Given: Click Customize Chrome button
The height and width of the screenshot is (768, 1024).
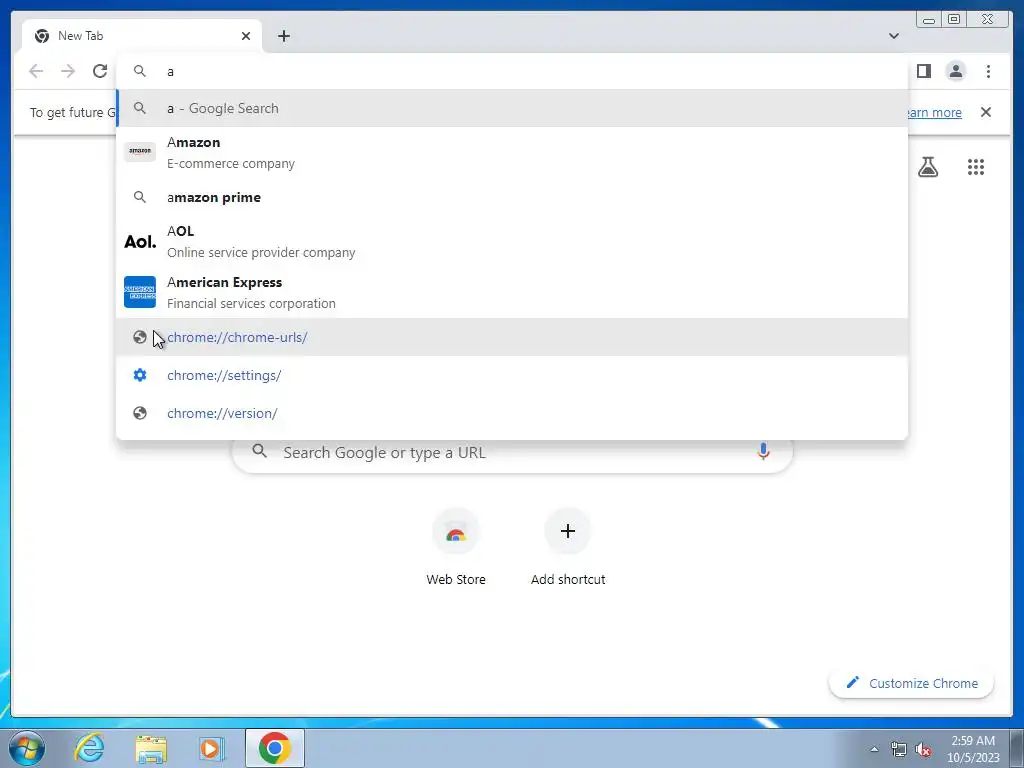Looking at the screenshot, I should 912,683.
